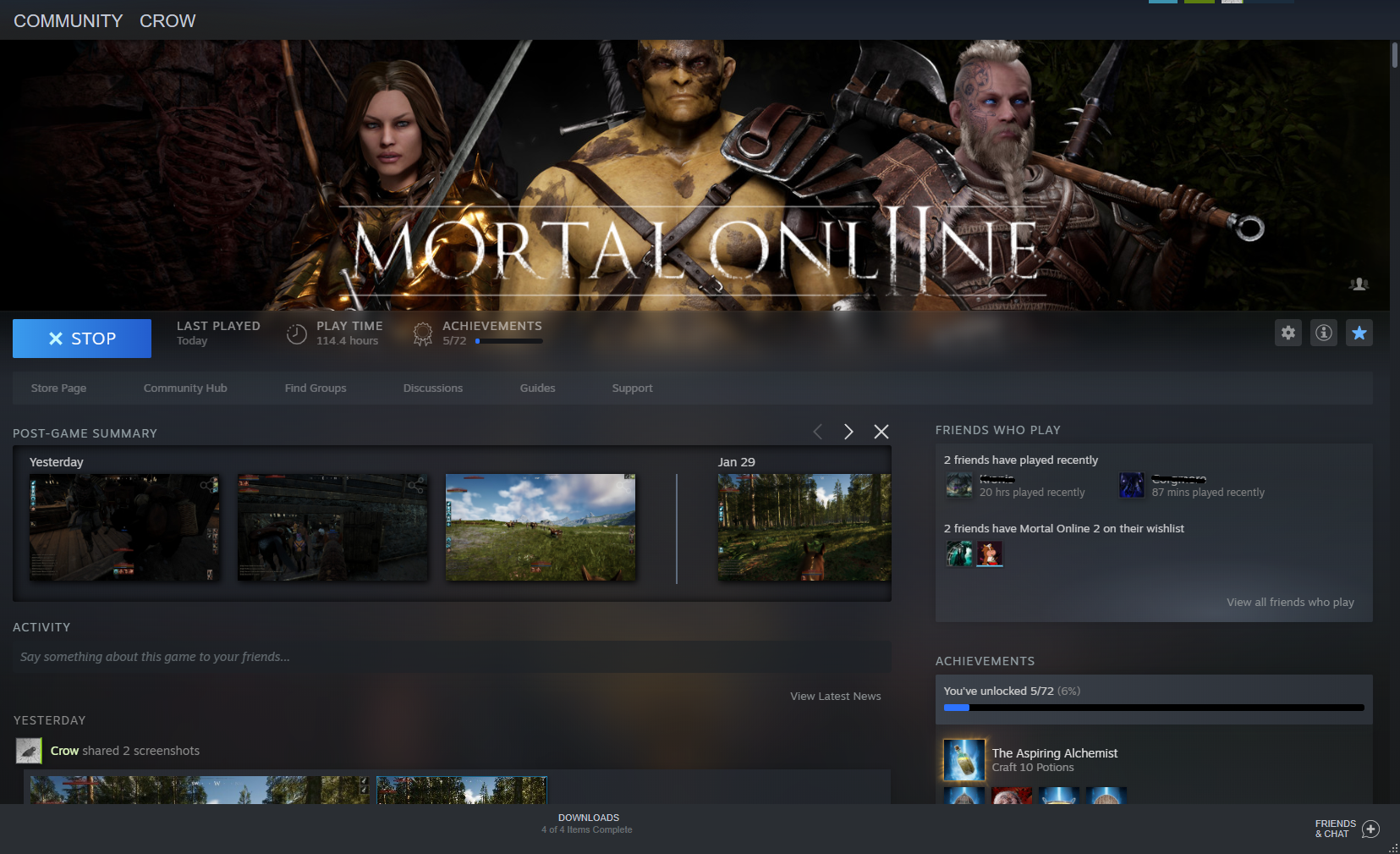
Task: Open the Store Page tab
Action: (x=58, y=388)
